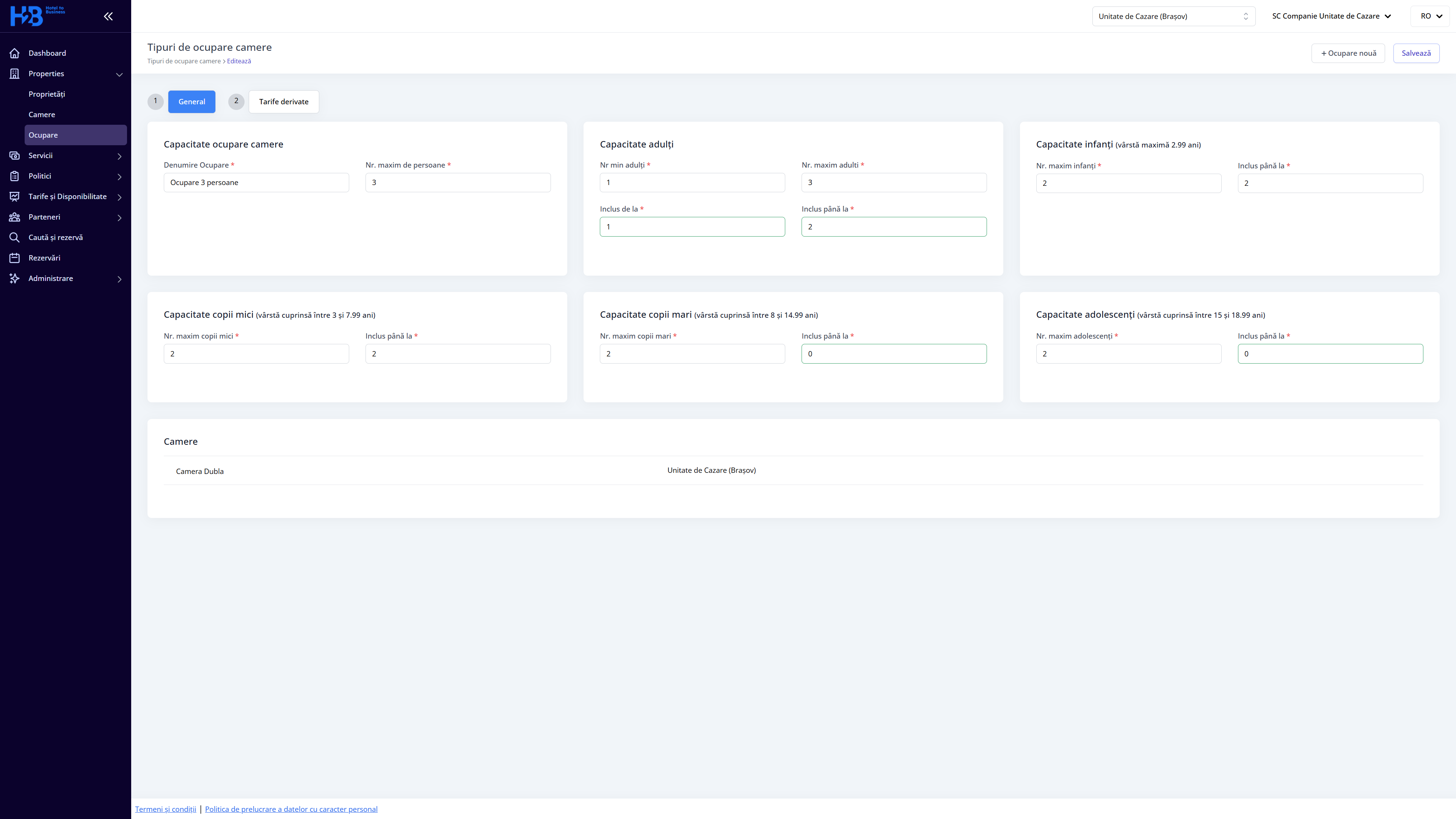Focus the adulți Inclus până la field
The image size is (1456, 819).
coord(894,227)
